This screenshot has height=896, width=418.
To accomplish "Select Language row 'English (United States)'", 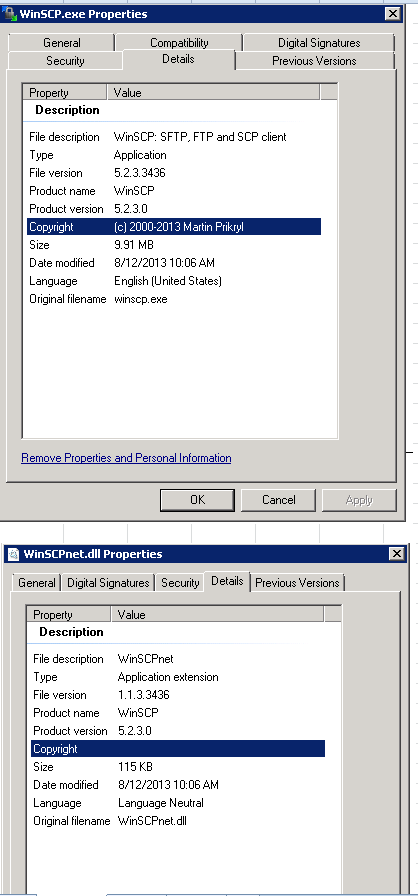I will click(x=174, y=281).
